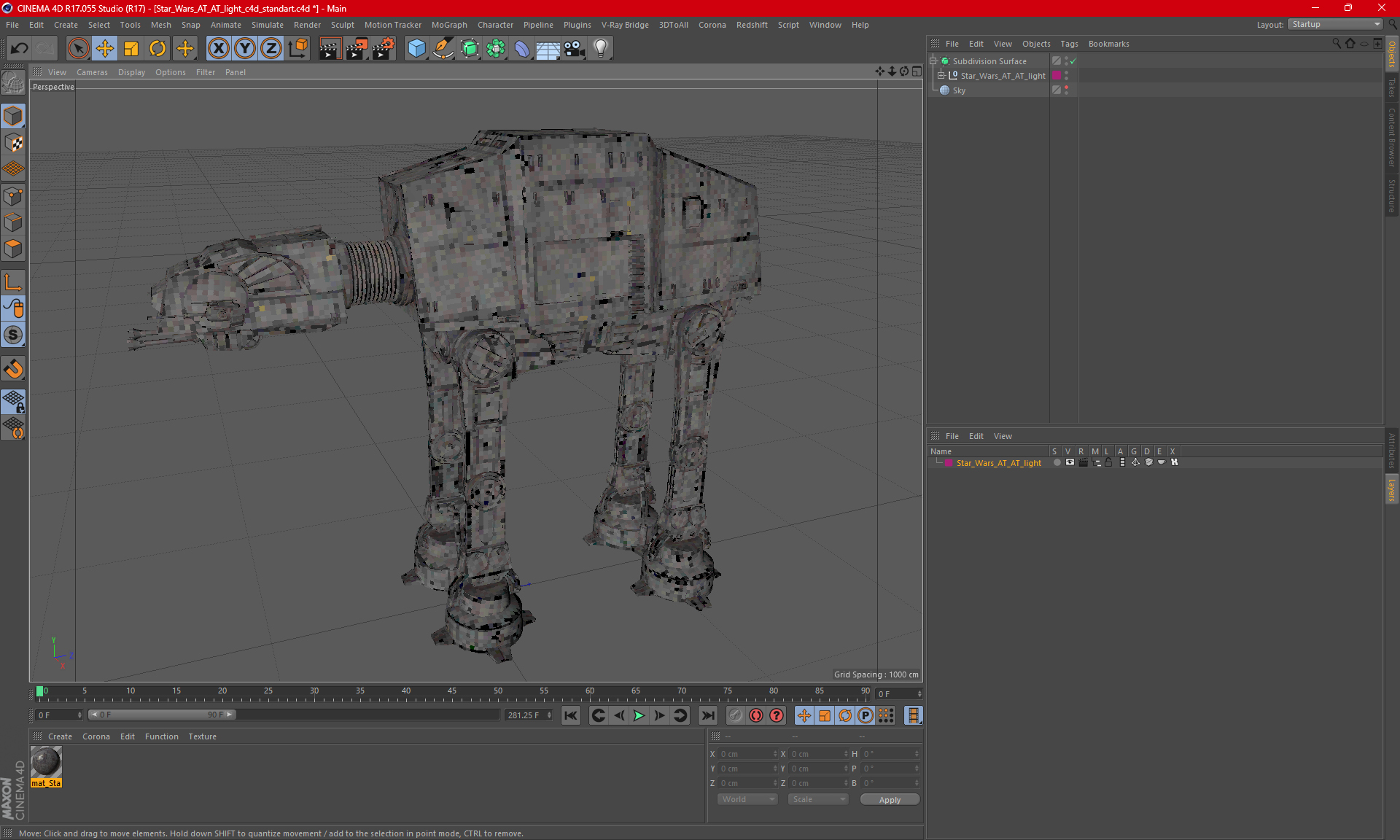Open the Scale mode dropdown
Image resolution: width=1400 pixels, height=840 pixels.
[x=818, y=799]
